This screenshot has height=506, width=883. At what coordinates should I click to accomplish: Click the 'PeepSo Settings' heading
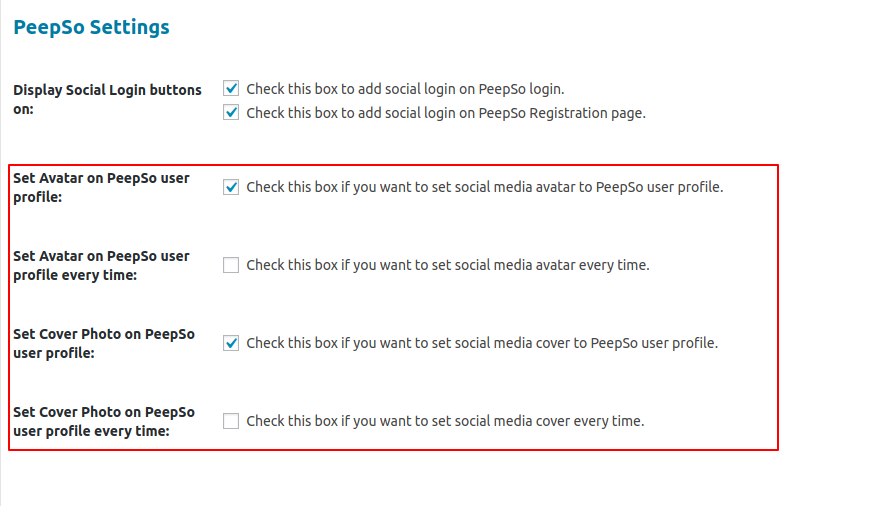pos(91,28)
